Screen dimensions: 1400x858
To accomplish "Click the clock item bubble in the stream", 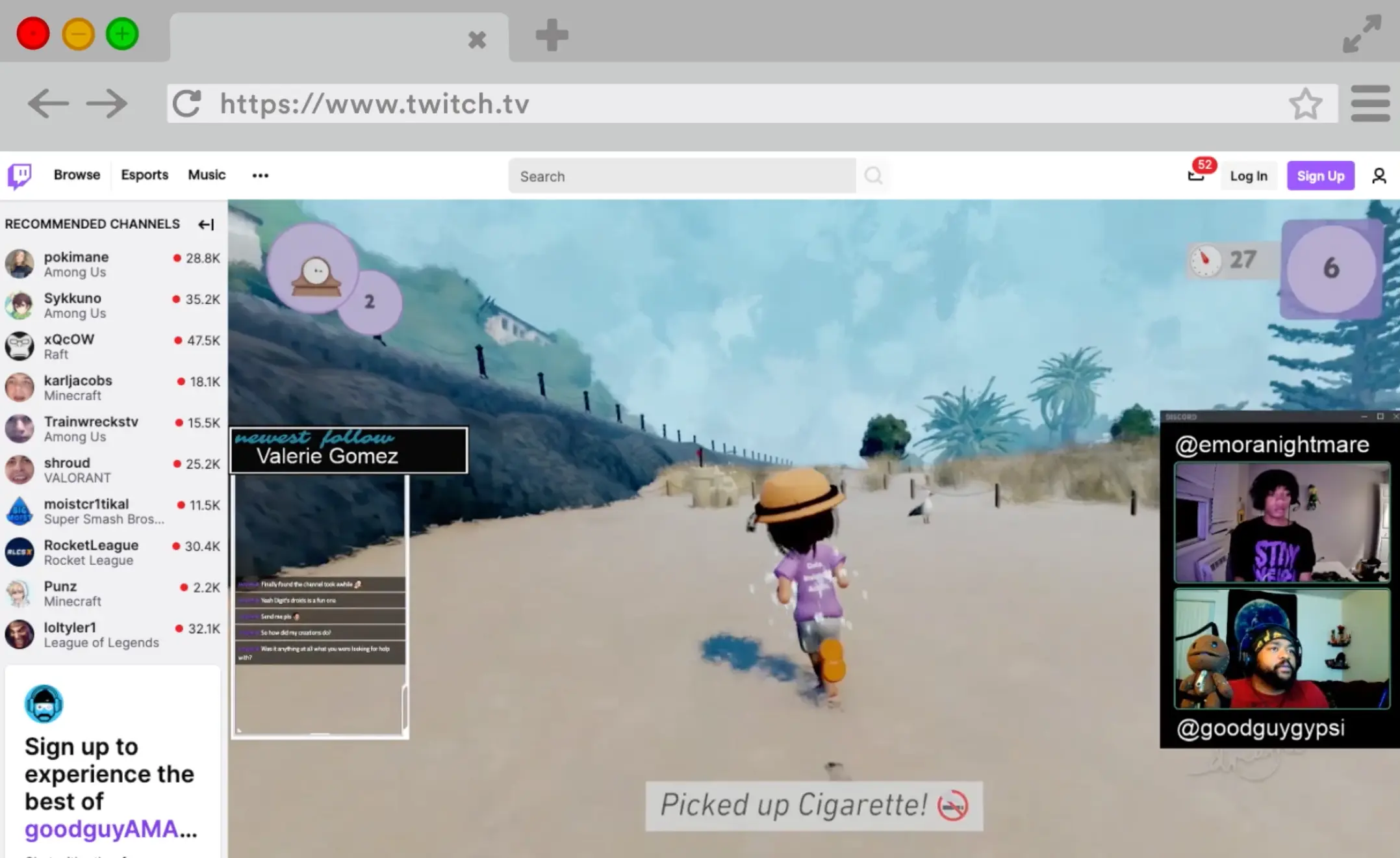I will click(313, 268).
